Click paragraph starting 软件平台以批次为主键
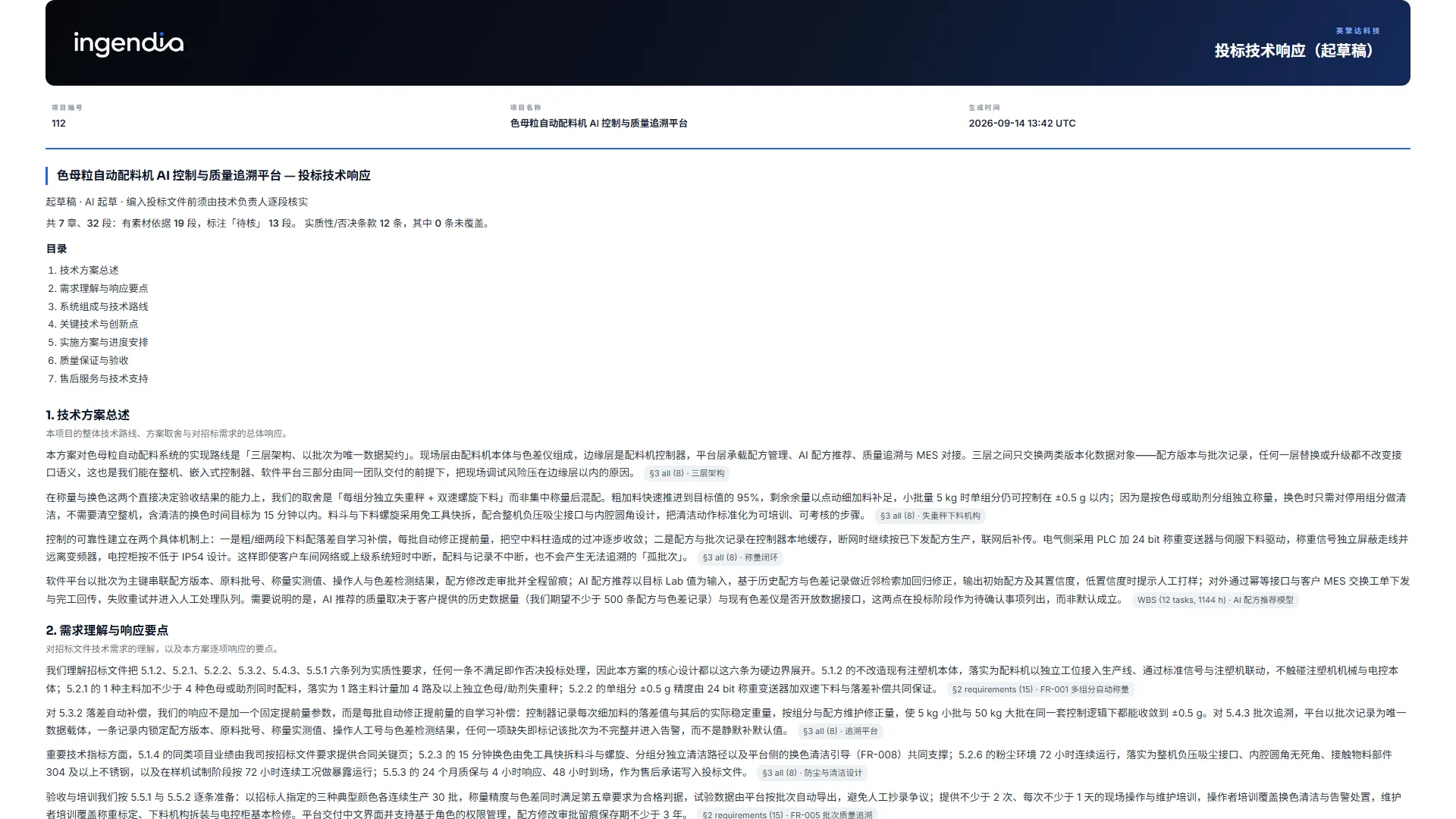The width and height of the screenshot is (1456, 819). (728, 590)
